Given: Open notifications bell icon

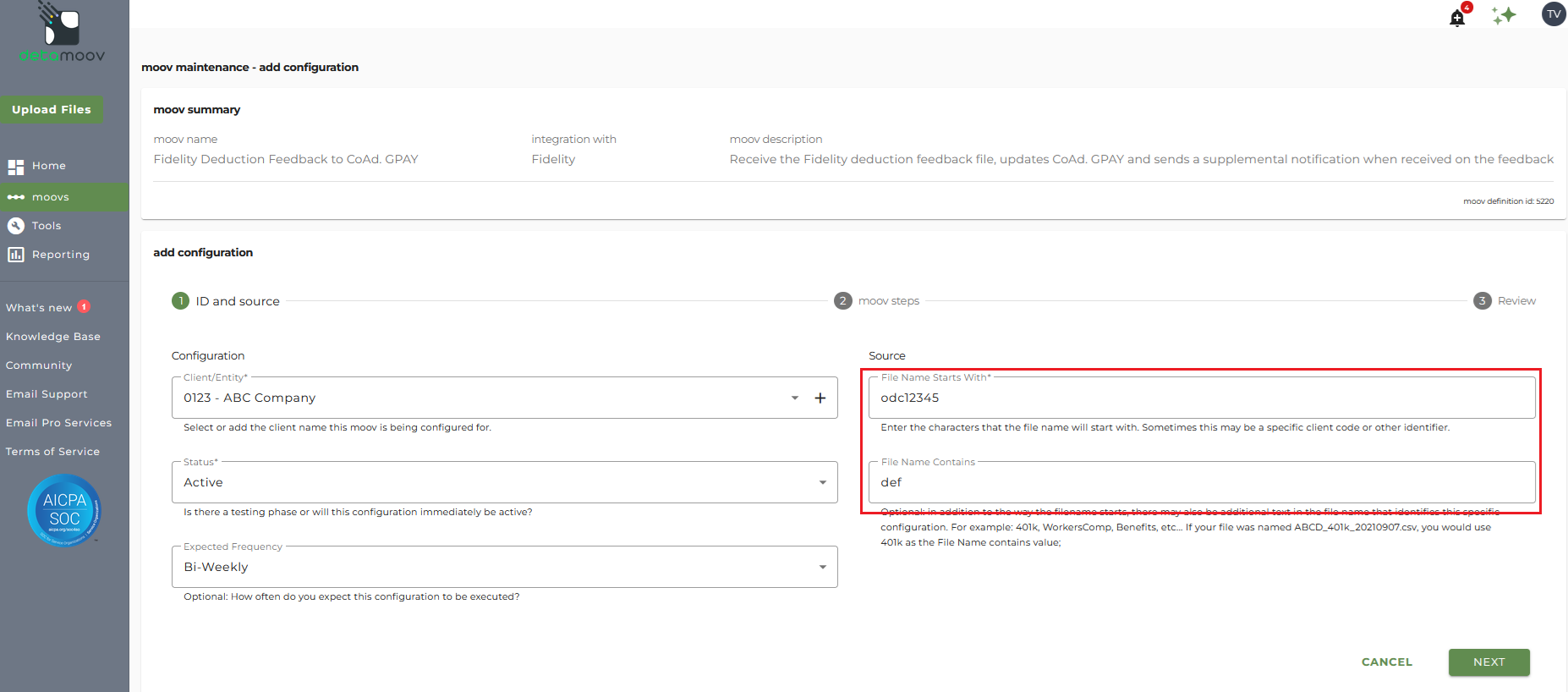Looking at the screenshot, I should 1459,16.
